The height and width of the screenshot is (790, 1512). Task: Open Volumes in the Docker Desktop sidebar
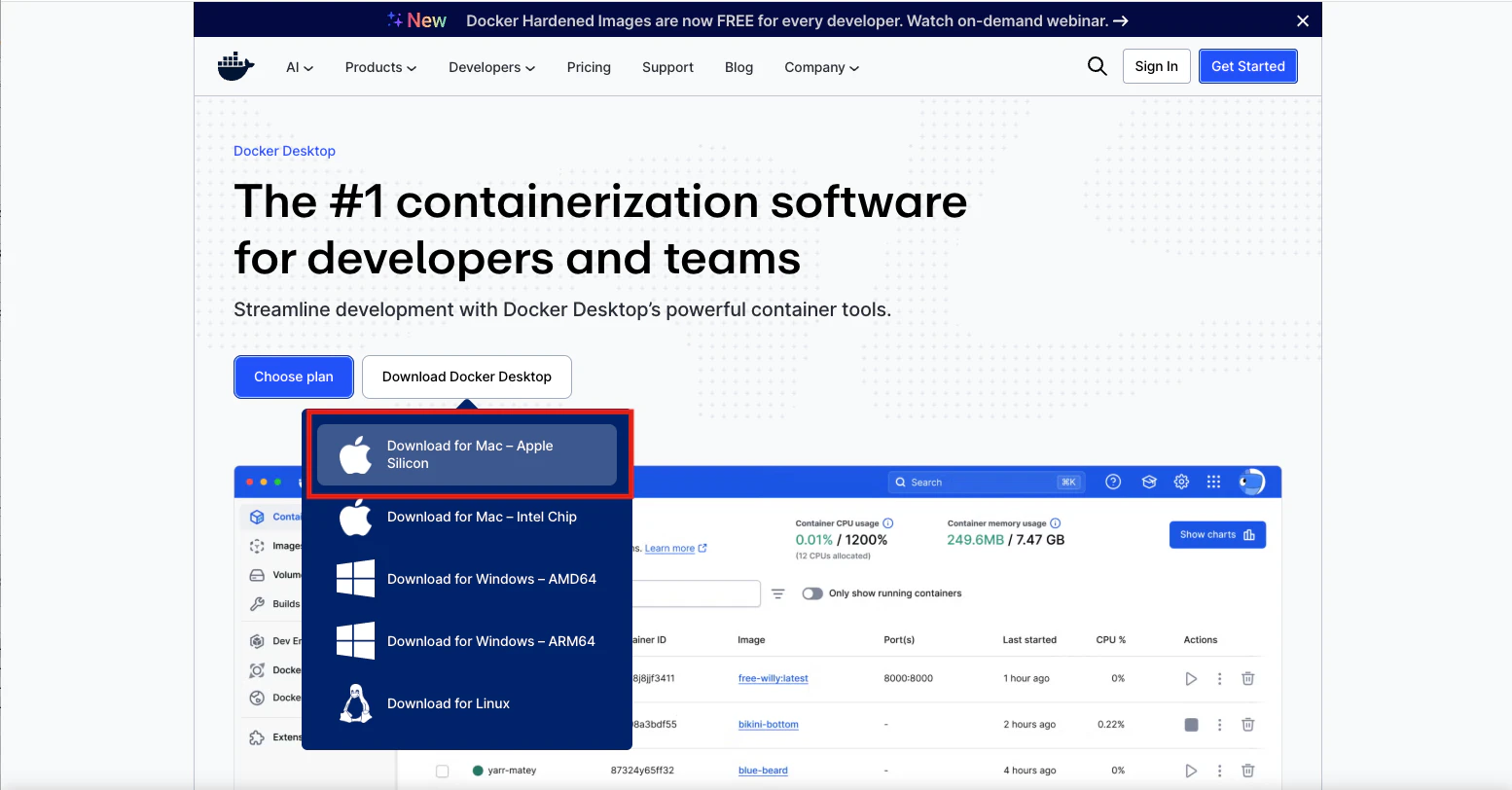click(274, 575)
